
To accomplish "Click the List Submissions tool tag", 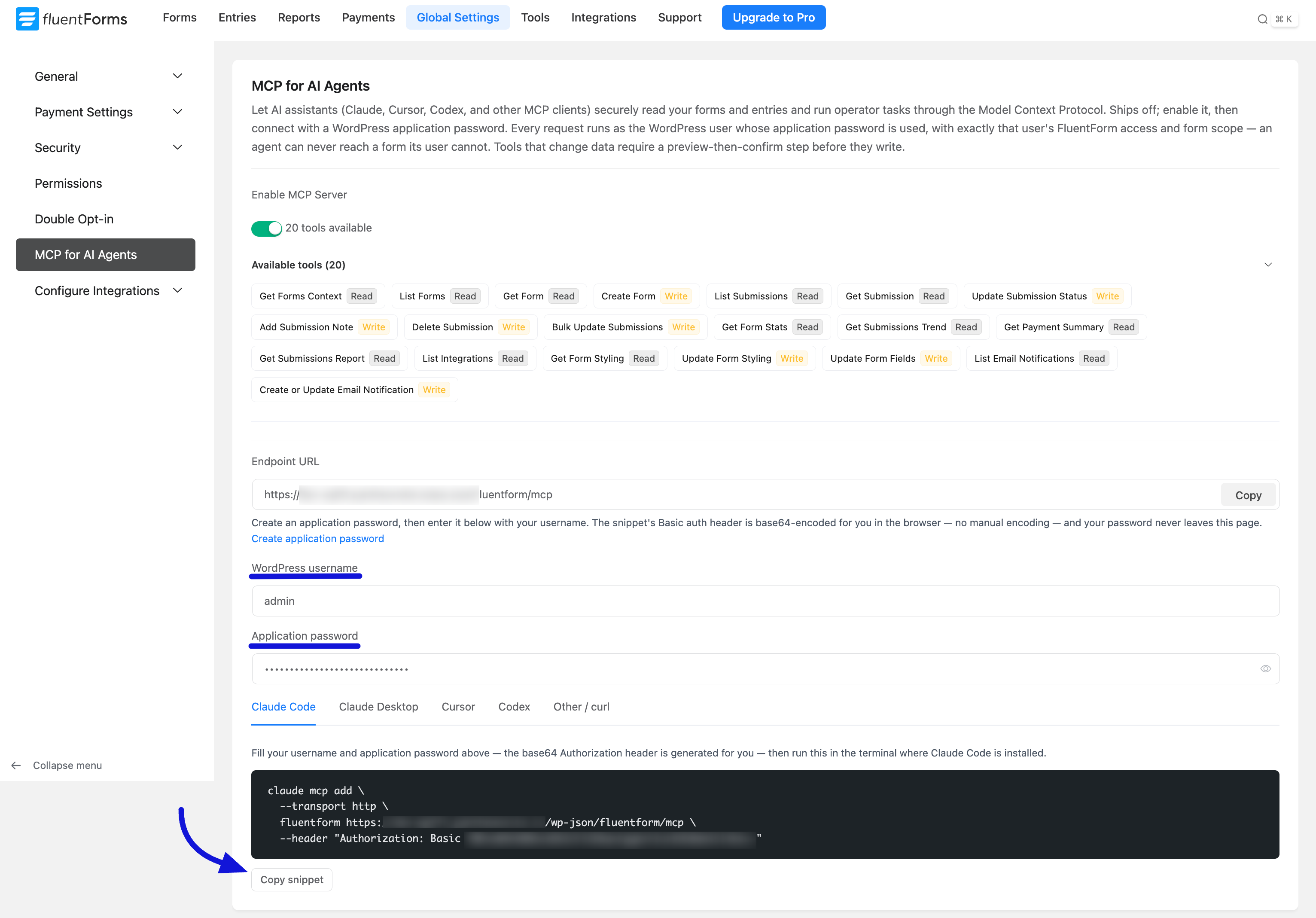I will 768,296.
